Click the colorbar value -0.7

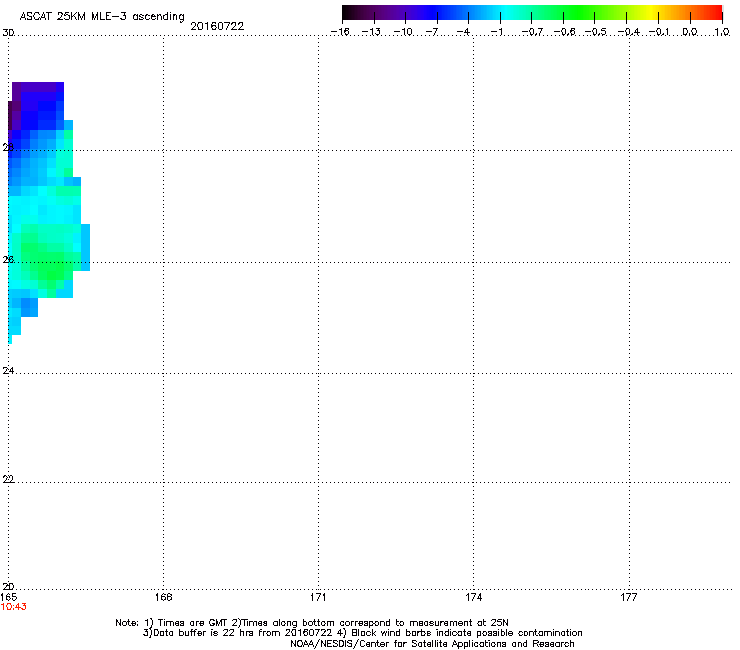tap(532, 32)
